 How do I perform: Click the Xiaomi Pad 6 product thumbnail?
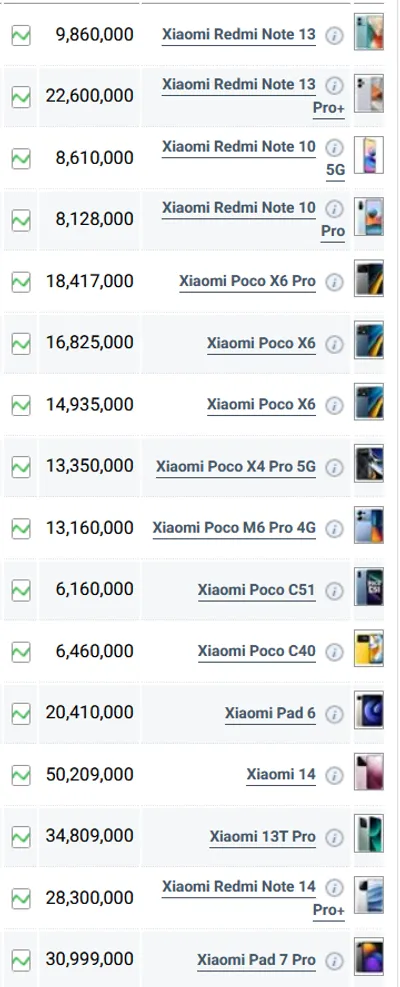coord(369,710)
